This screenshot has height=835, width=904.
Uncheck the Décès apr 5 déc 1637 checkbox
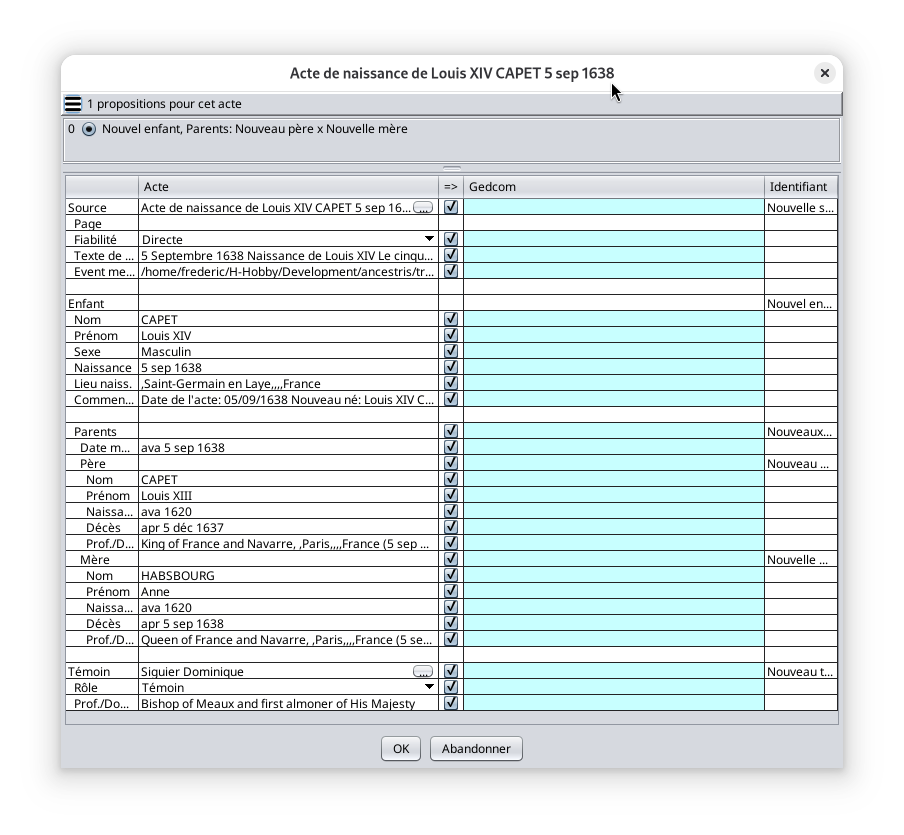pos(451,527)
